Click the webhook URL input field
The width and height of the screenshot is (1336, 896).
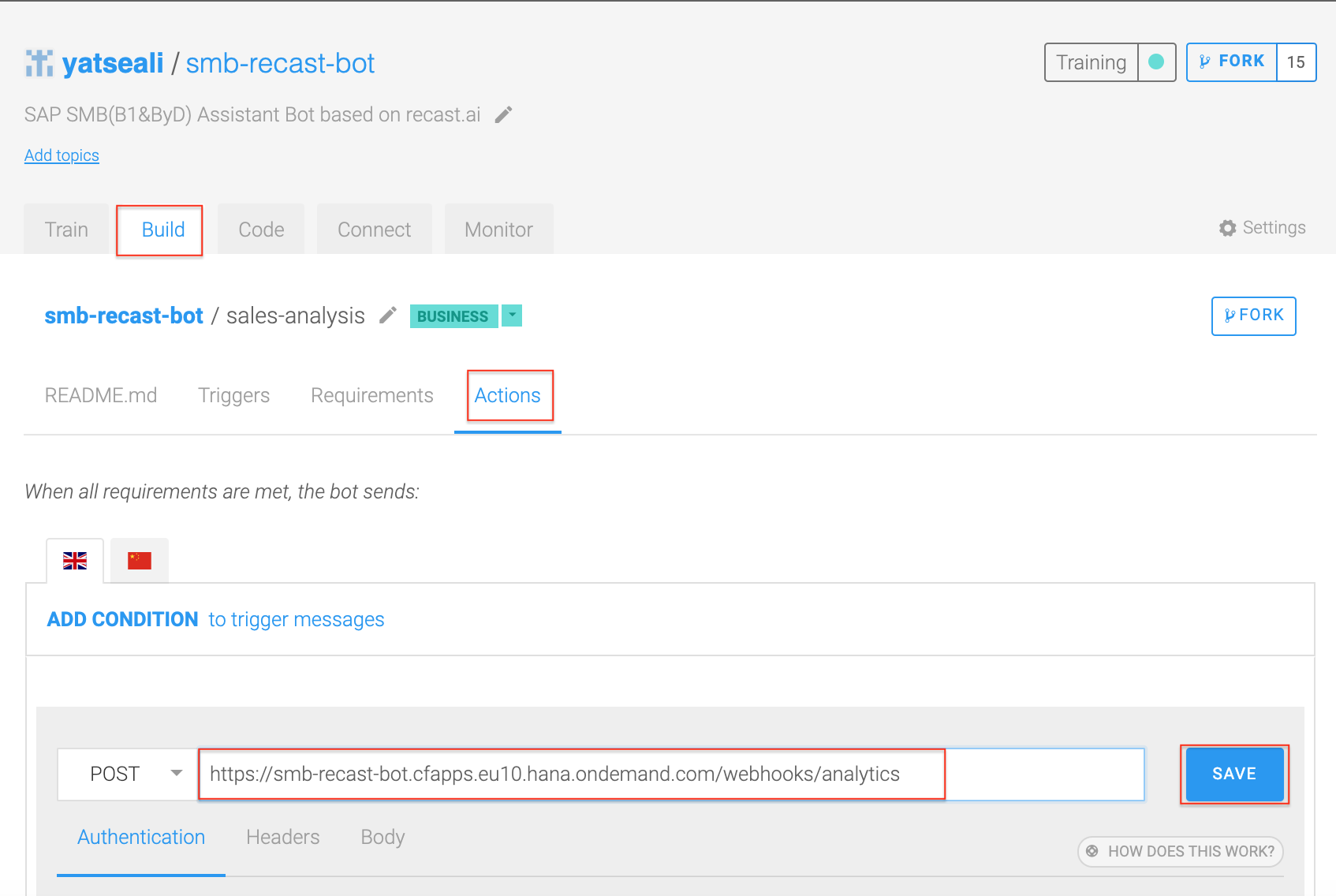670,774
